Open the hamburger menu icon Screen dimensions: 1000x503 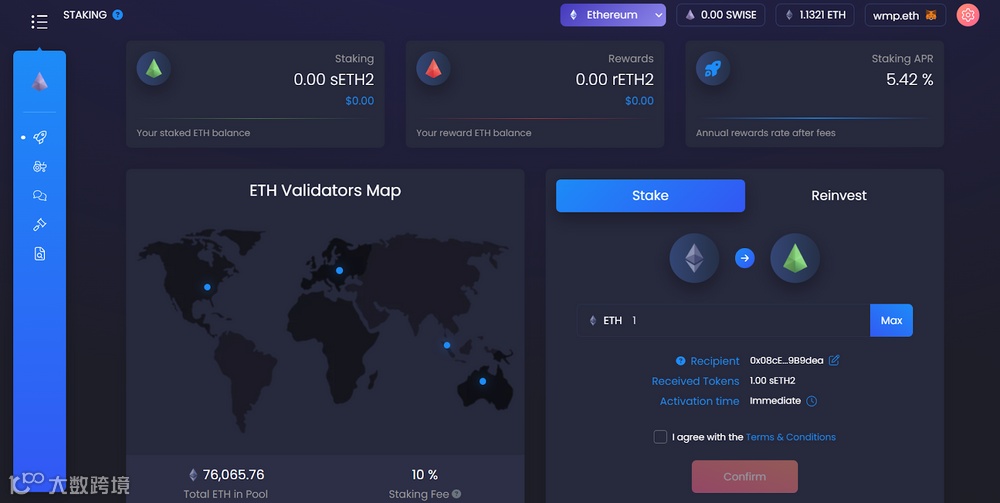(x=40, y=22)
